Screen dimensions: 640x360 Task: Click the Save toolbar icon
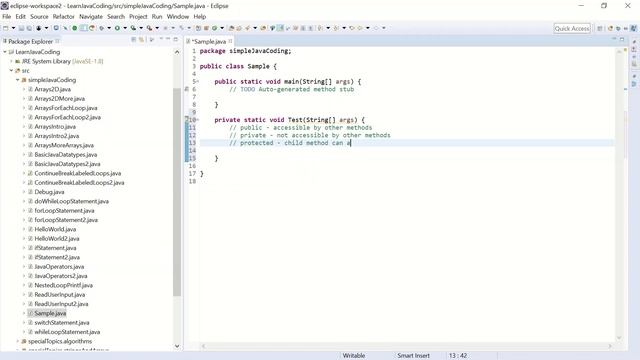[21, 28]
